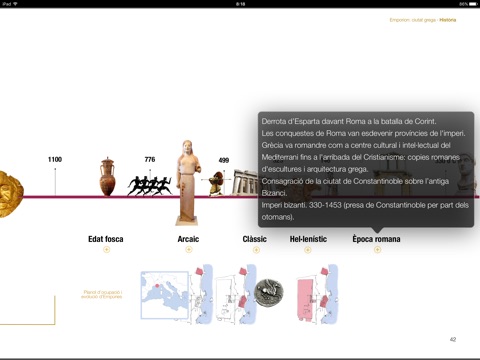Expand the Edat fosca plus icon

[x=106, y=249]
